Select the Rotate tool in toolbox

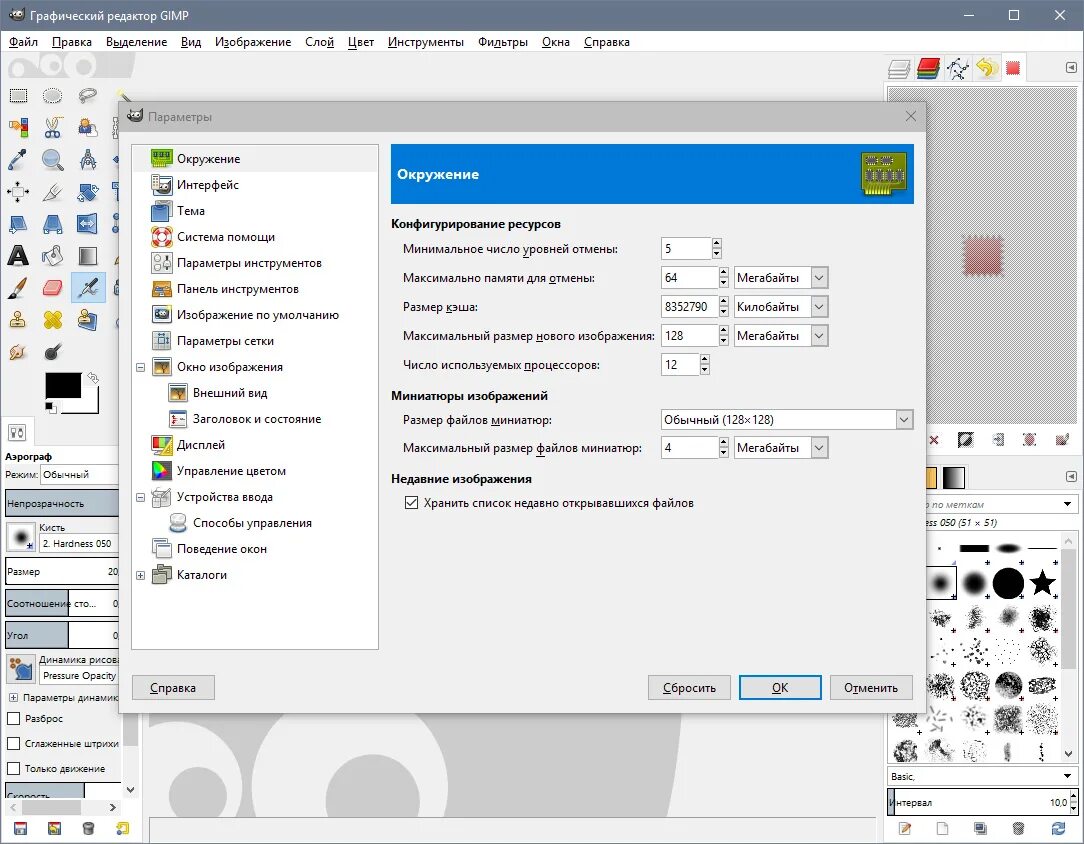(x=88, y=191)
